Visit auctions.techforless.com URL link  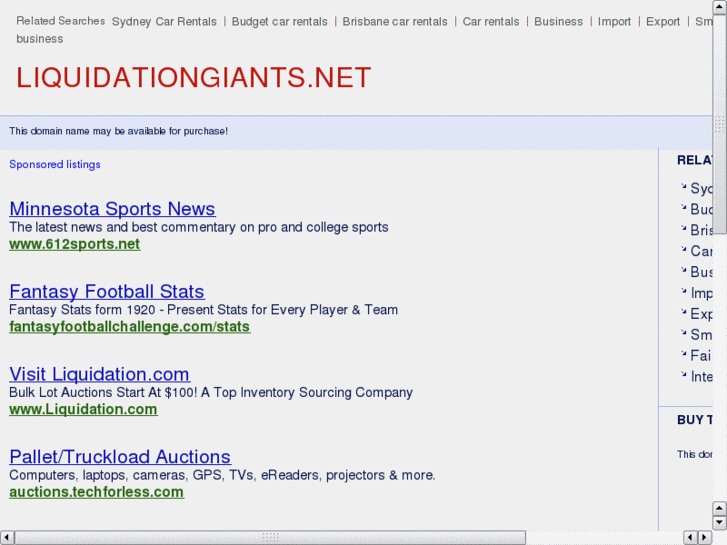pos(96,492)
